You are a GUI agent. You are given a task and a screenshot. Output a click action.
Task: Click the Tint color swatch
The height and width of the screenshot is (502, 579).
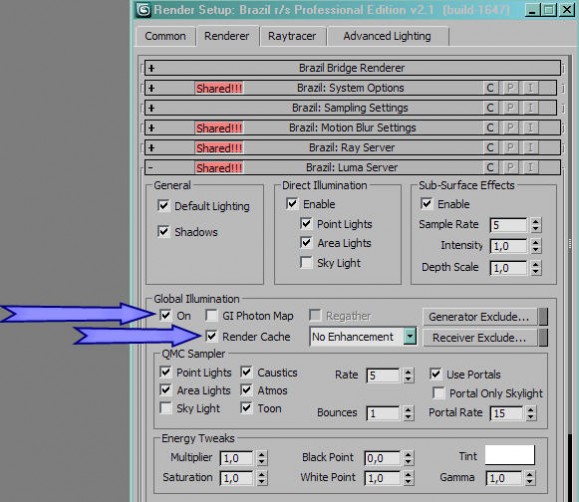(510, 455)
